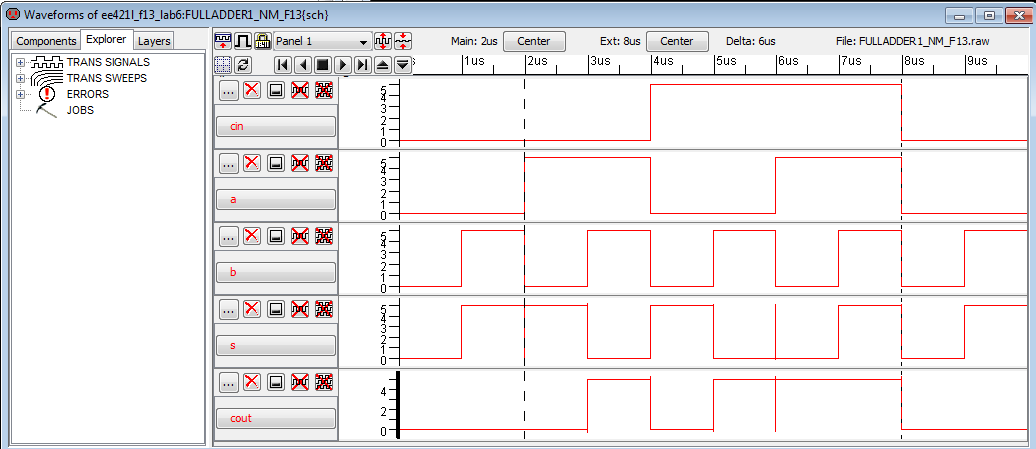Click the eject-style up arrow icon
This screenshot has width=1036, height=449.
pyautogui.click(x=382, y=65)
